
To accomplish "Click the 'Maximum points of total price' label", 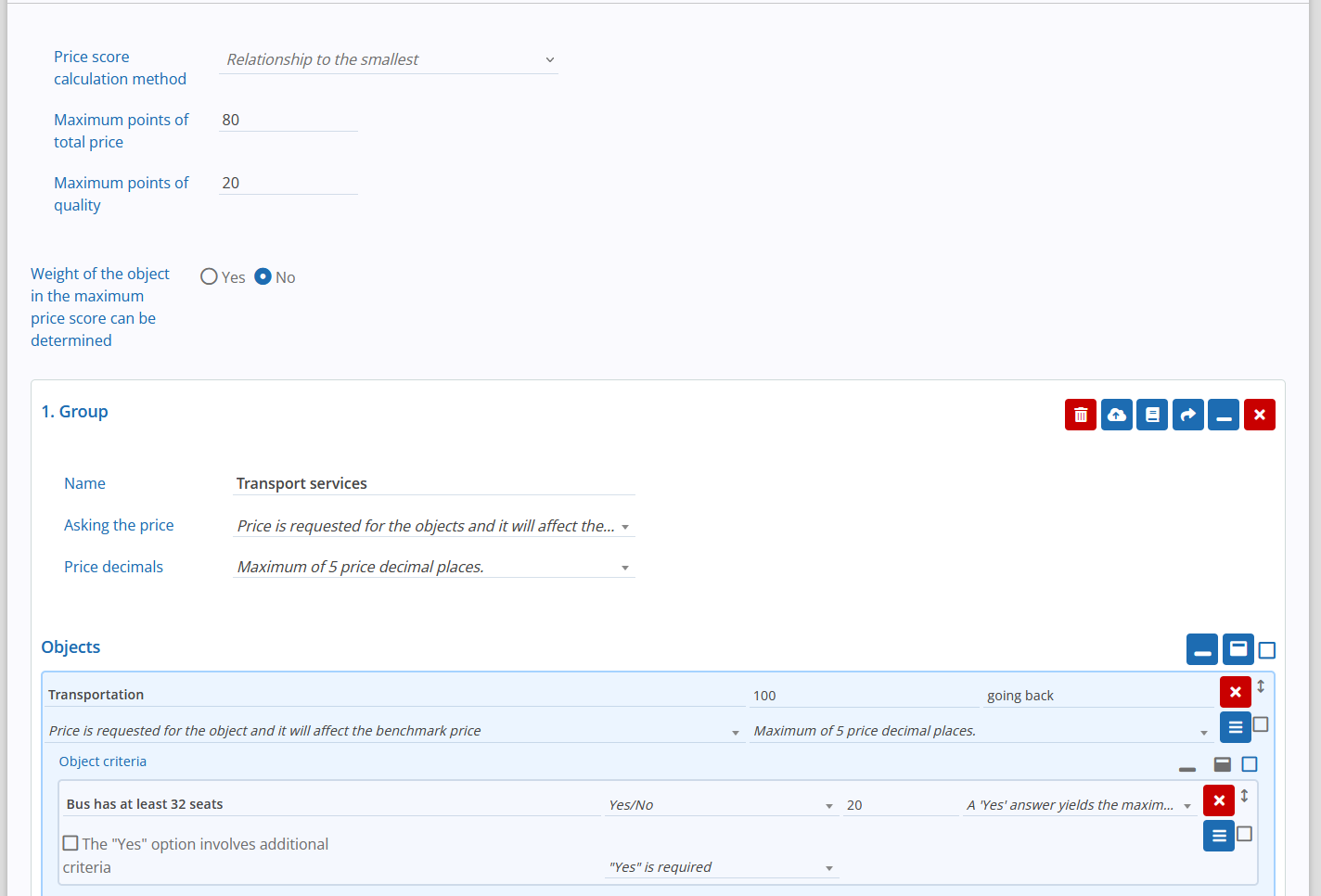I will coord(121,131).
